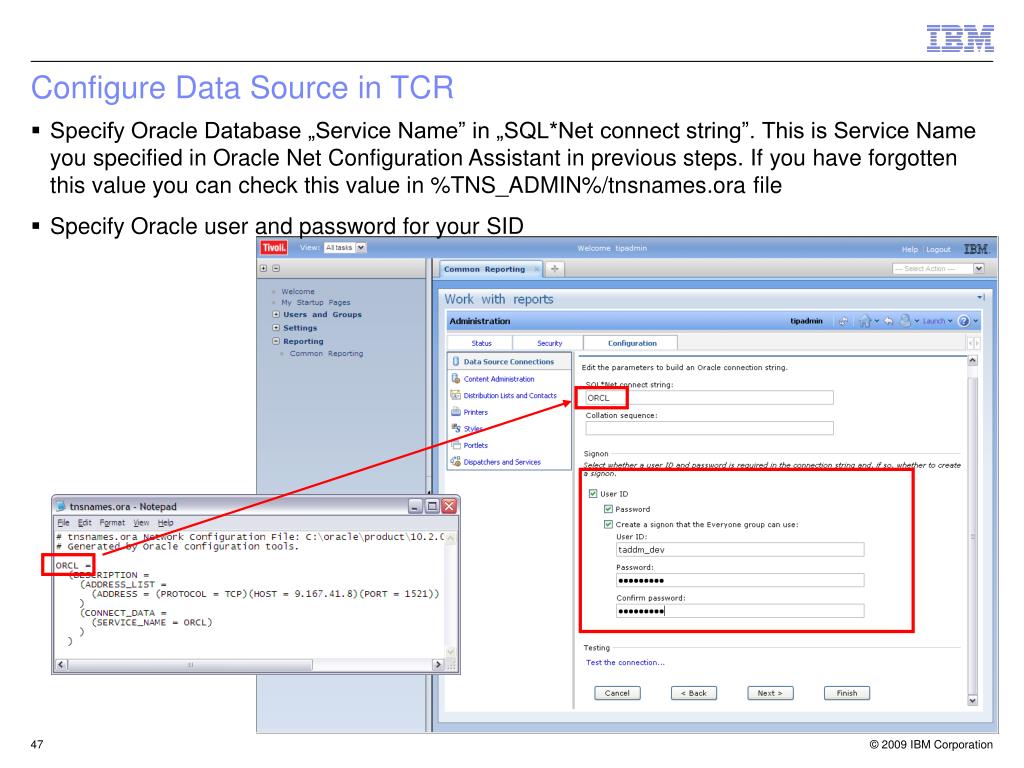Click the portlet menu icon beside Work with reports
Screen dimensions: 1024x768
point(980,298)
